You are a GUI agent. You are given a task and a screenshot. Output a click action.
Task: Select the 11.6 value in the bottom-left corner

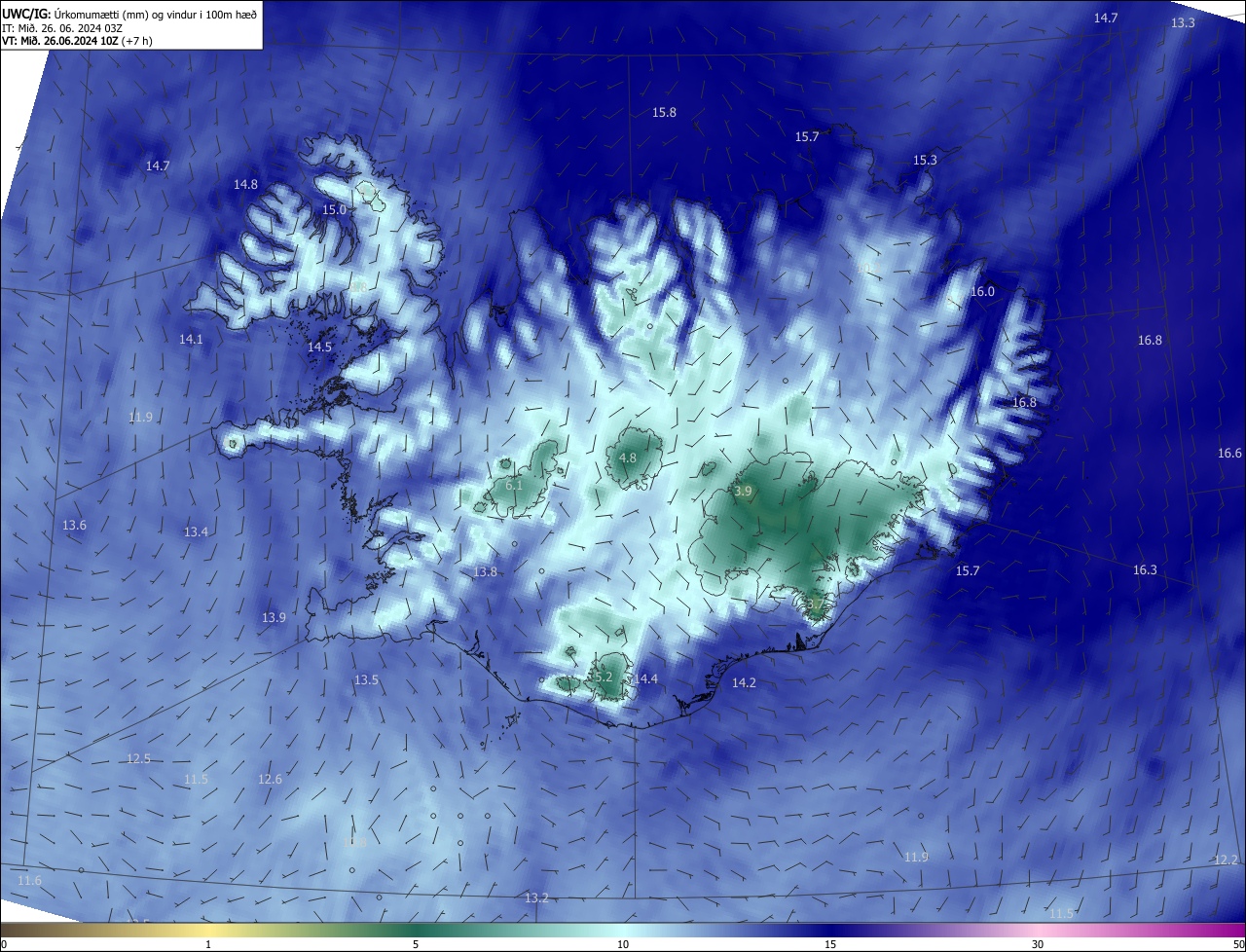(29, 880)
